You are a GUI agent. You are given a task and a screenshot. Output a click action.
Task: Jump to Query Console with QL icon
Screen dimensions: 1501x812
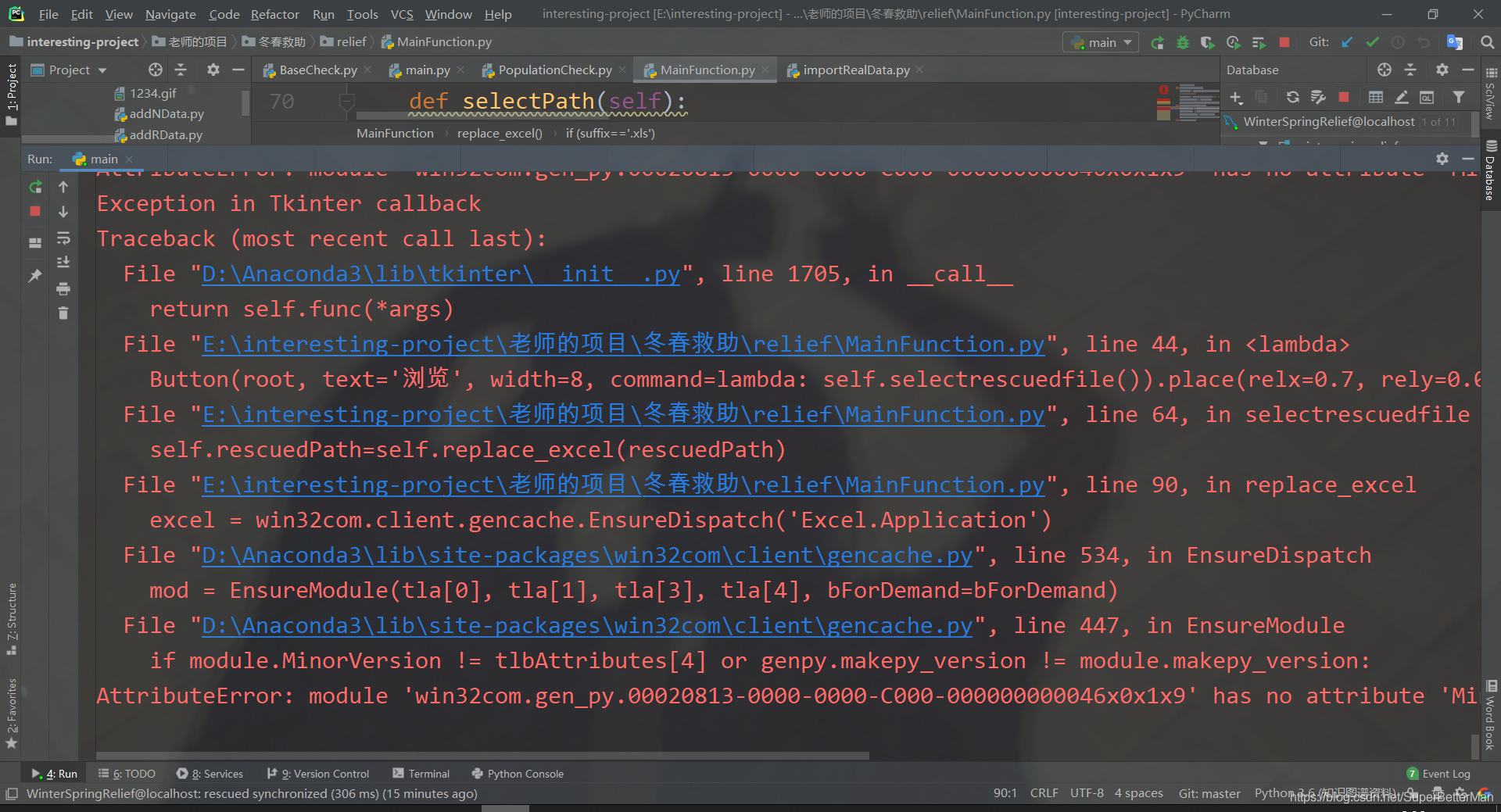1427,97
